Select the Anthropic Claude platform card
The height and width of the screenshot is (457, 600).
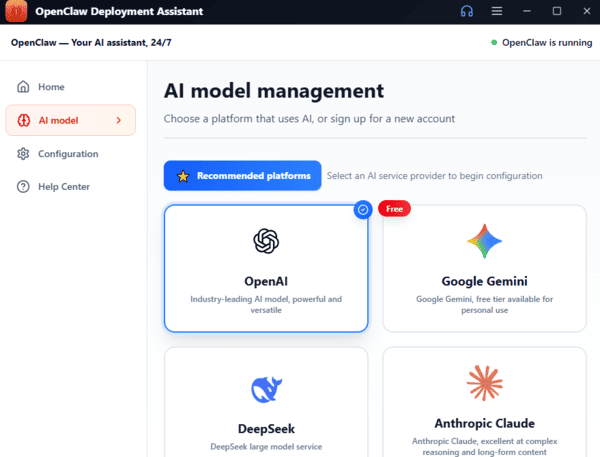point(484,402)
